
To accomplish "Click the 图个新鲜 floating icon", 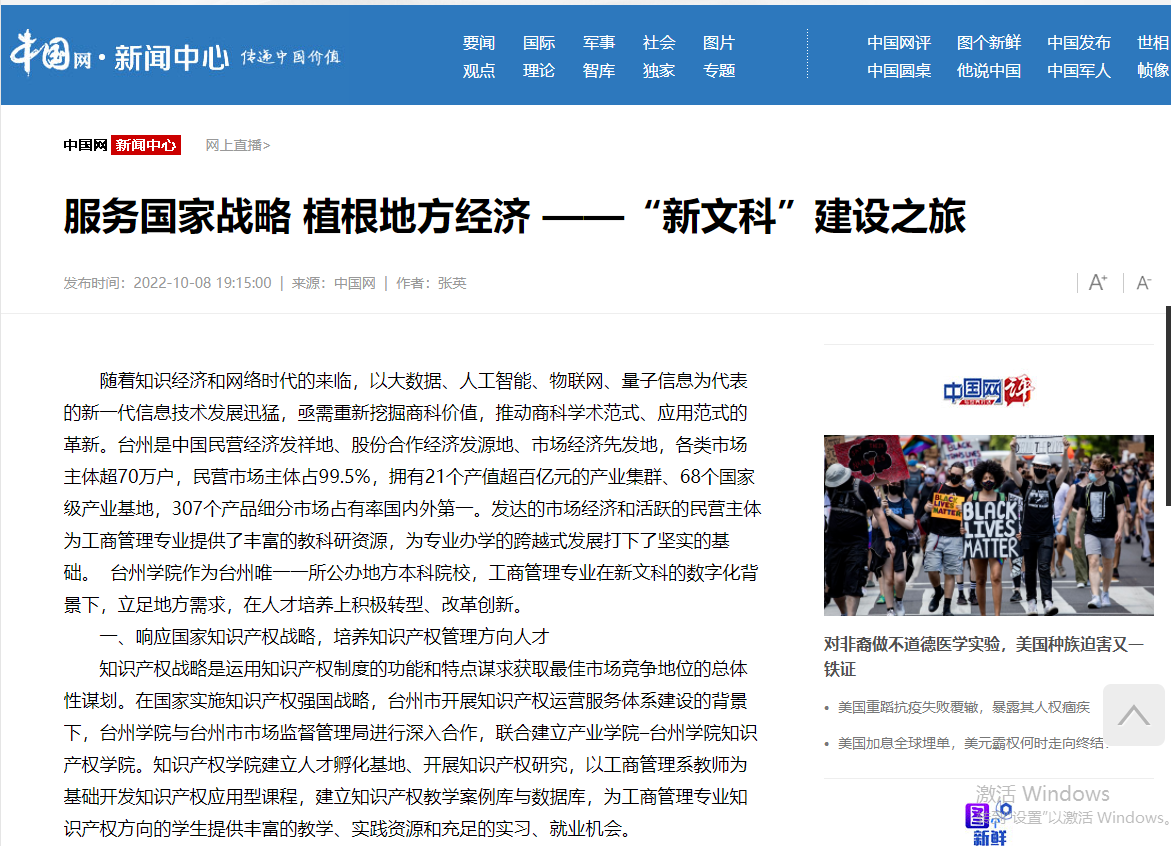I will tap(988, 823).
